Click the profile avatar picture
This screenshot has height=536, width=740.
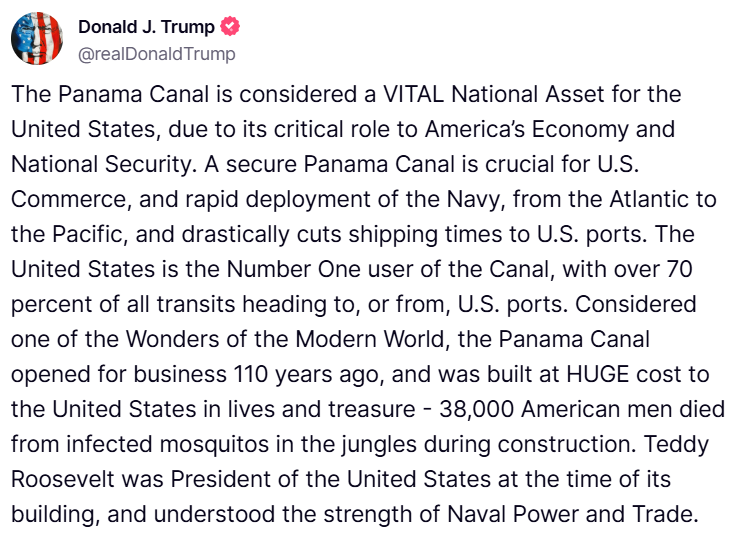tap(37, 39)
